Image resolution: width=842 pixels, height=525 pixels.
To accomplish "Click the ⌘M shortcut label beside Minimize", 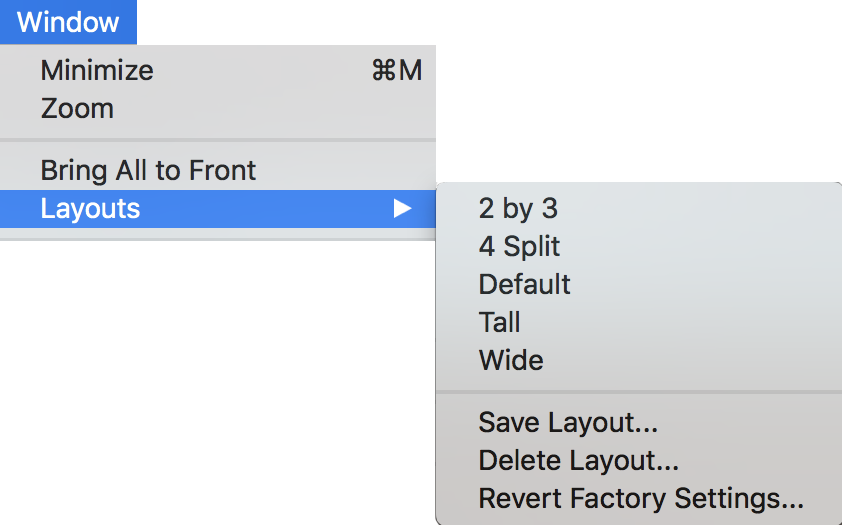I will coord(396,70).
